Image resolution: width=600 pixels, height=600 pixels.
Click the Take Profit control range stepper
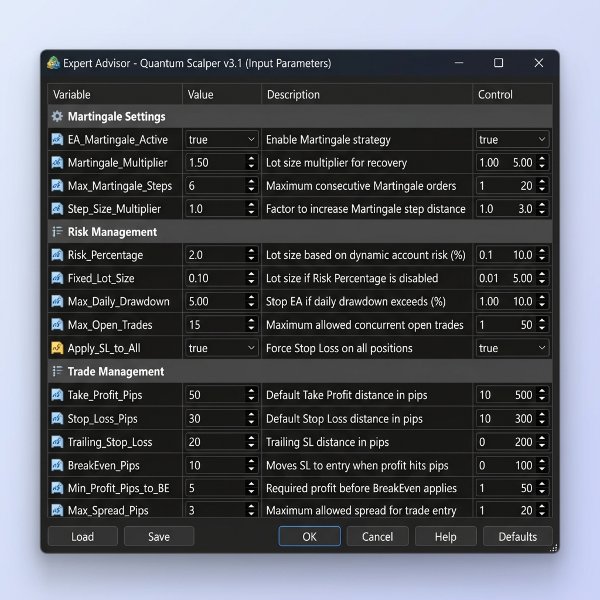coord(542,395)
